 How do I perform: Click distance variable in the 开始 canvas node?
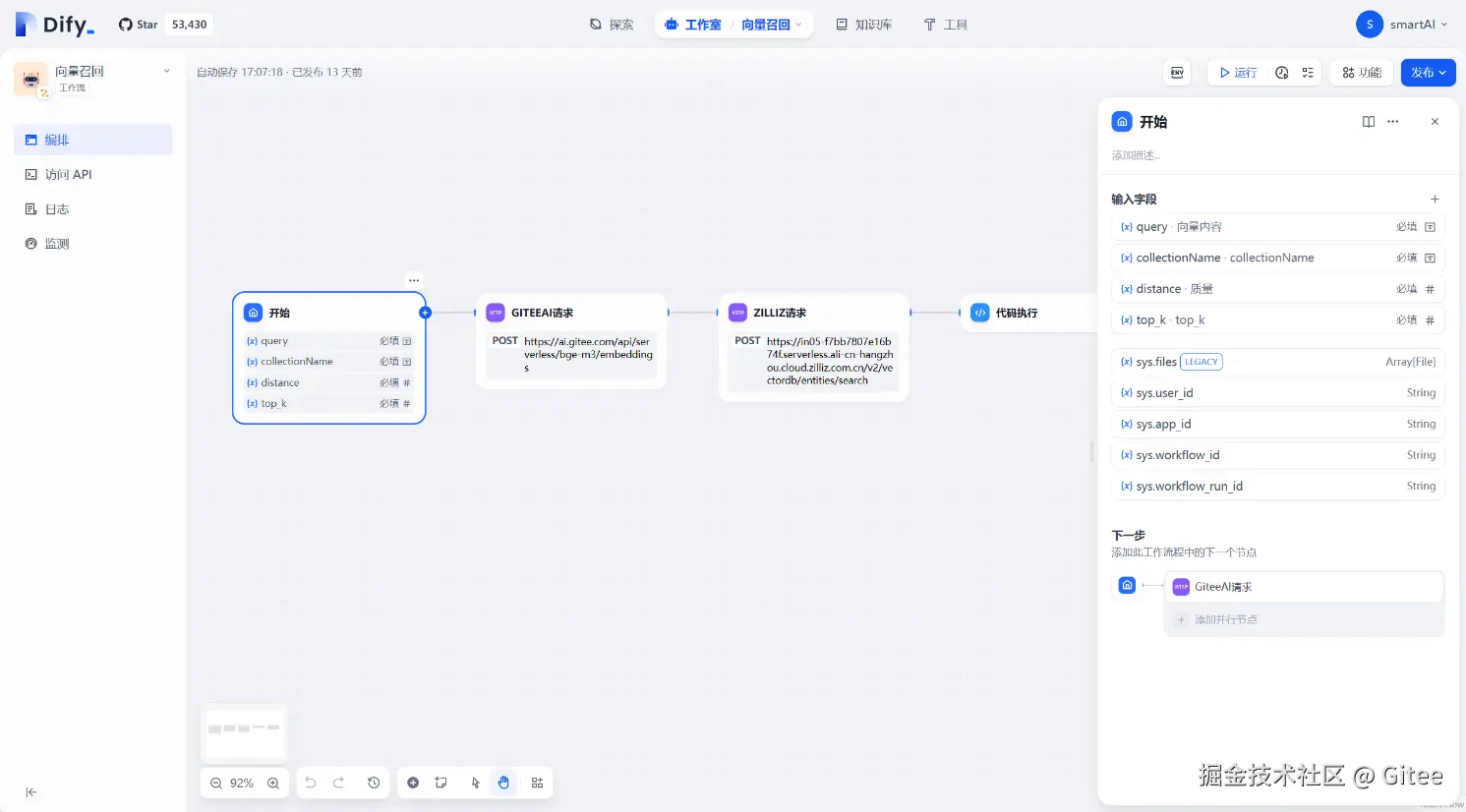(x=328, y=382)
